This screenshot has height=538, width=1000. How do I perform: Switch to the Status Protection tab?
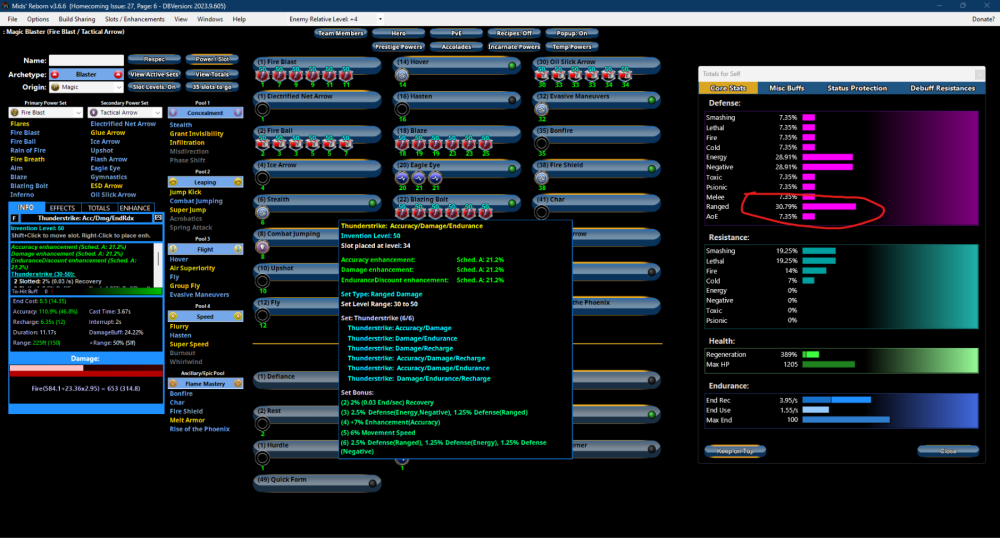pos(857,88)
